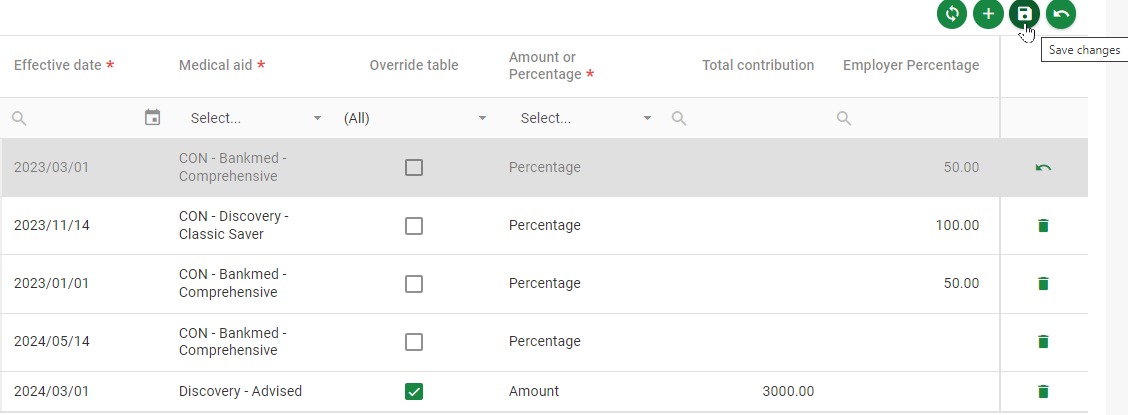Delete the 2023/11/14 Discovery Classic Saver row

(x=1043, y=226)
